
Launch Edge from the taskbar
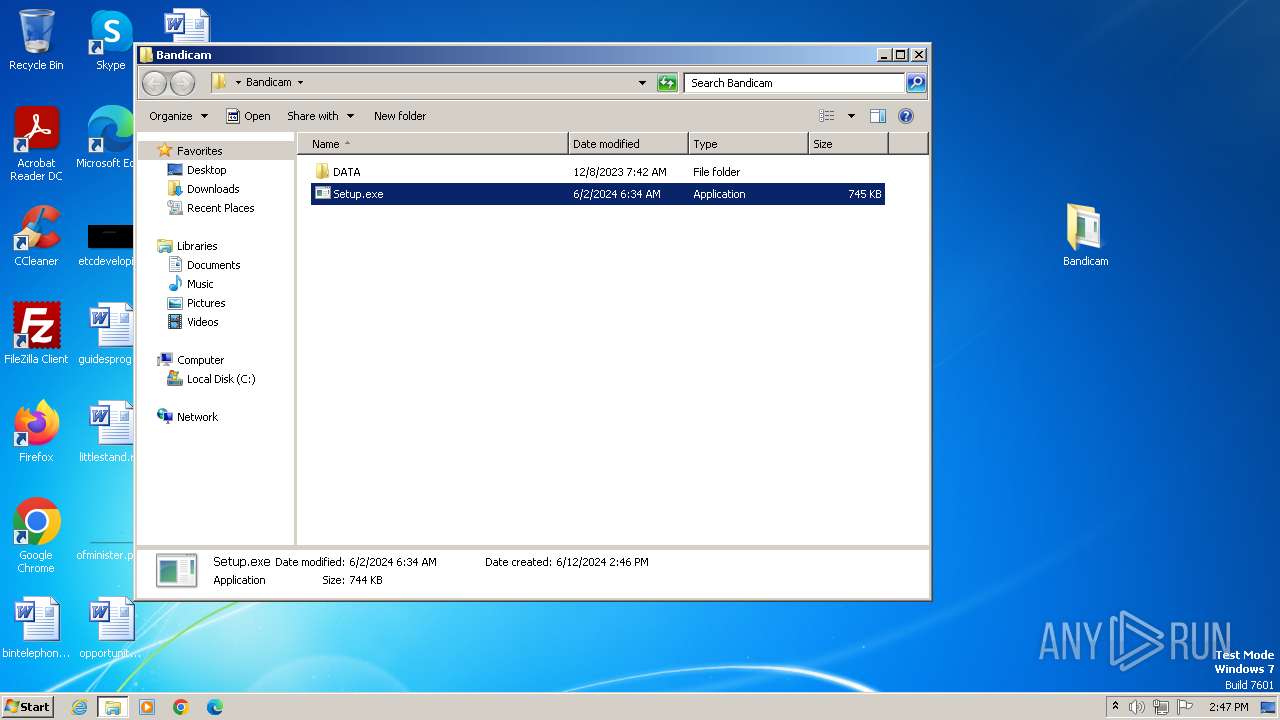[214, 707]
